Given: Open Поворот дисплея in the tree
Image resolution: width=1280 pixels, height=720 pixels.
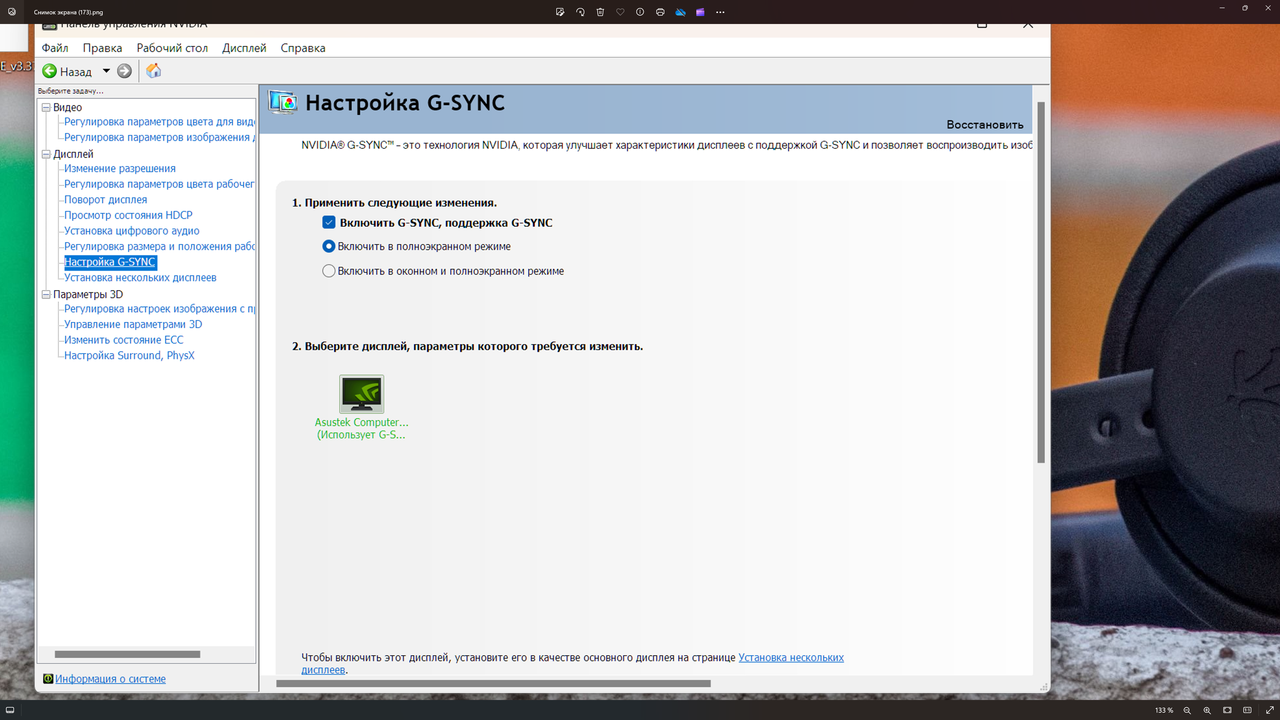Looking at the screenshot, I should [x=105, y=200].
